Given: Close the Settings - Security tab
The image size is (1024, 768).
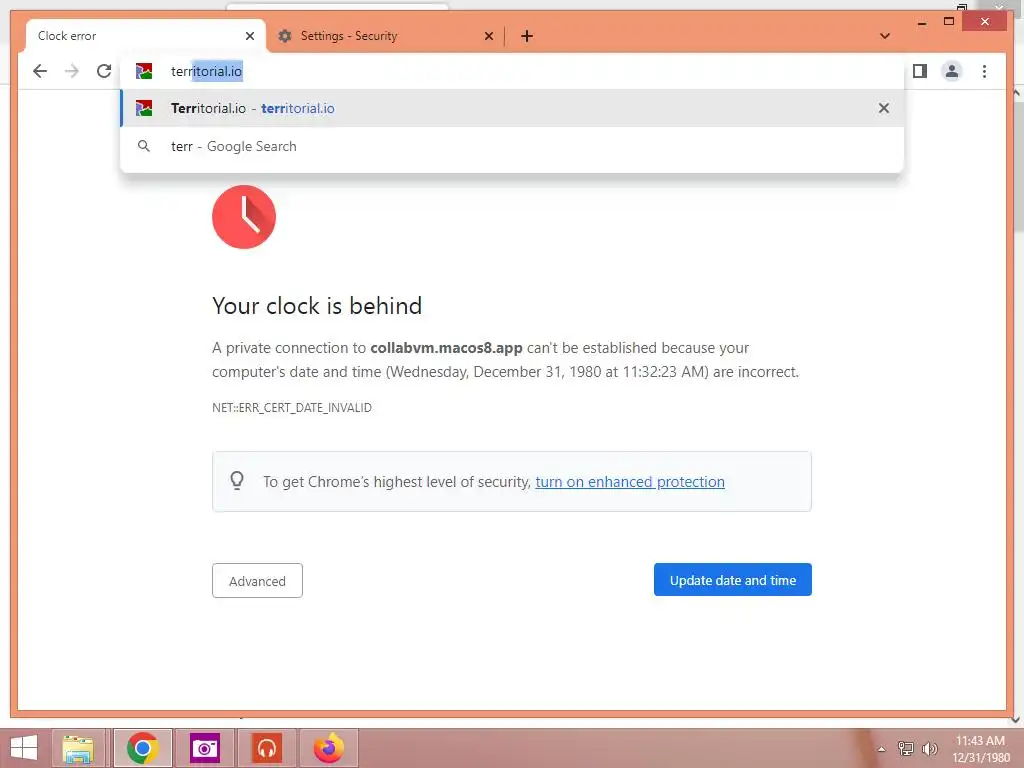Looking at the screenshot, I should 488,36.
